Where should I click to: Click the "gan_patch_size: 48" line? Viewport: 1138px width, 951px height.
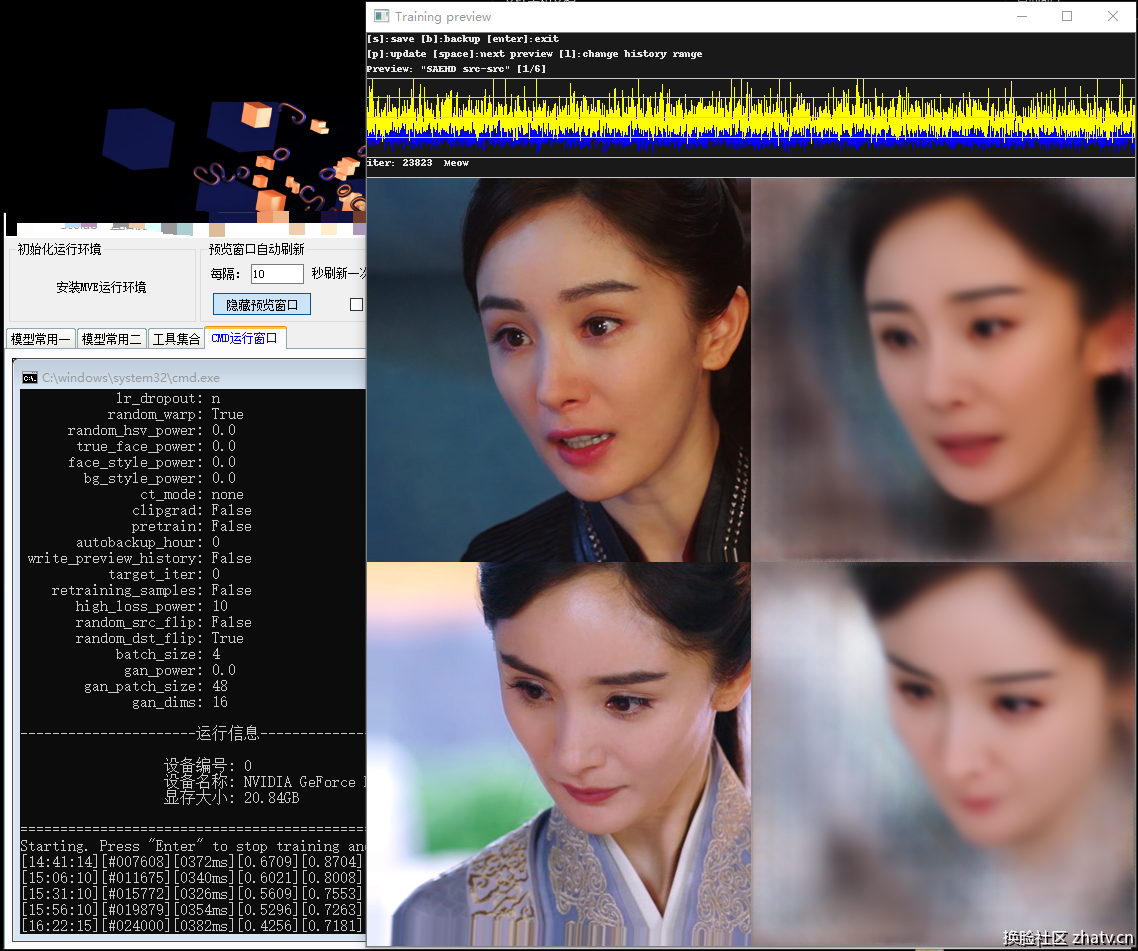point(156,686)
